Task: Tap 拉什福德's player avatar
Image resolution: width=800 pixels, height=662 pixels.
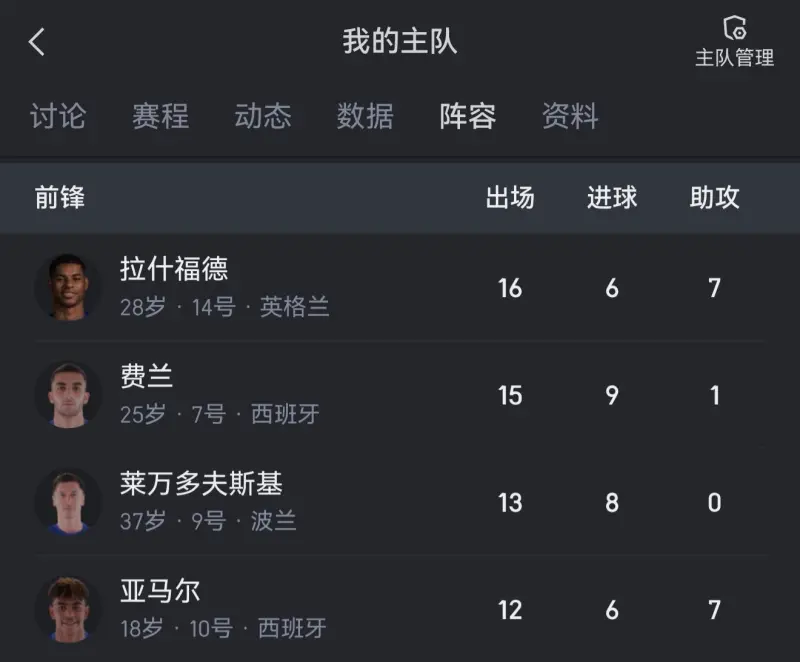Action: (68, 288)
